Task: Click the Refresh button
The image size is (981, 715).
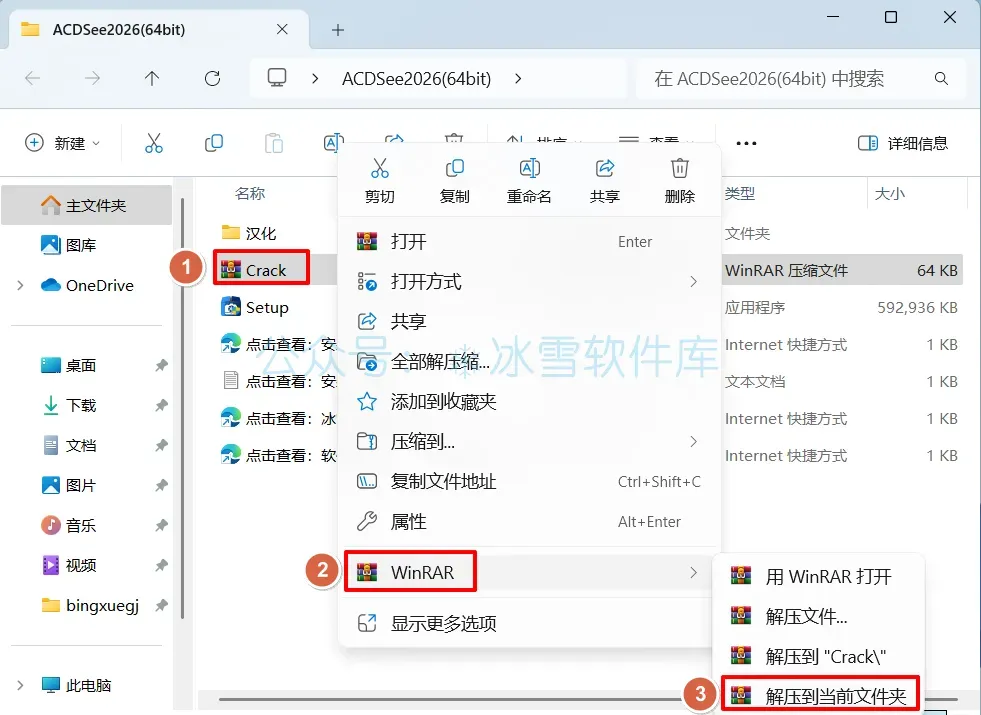Action: [x=213, y=79]
